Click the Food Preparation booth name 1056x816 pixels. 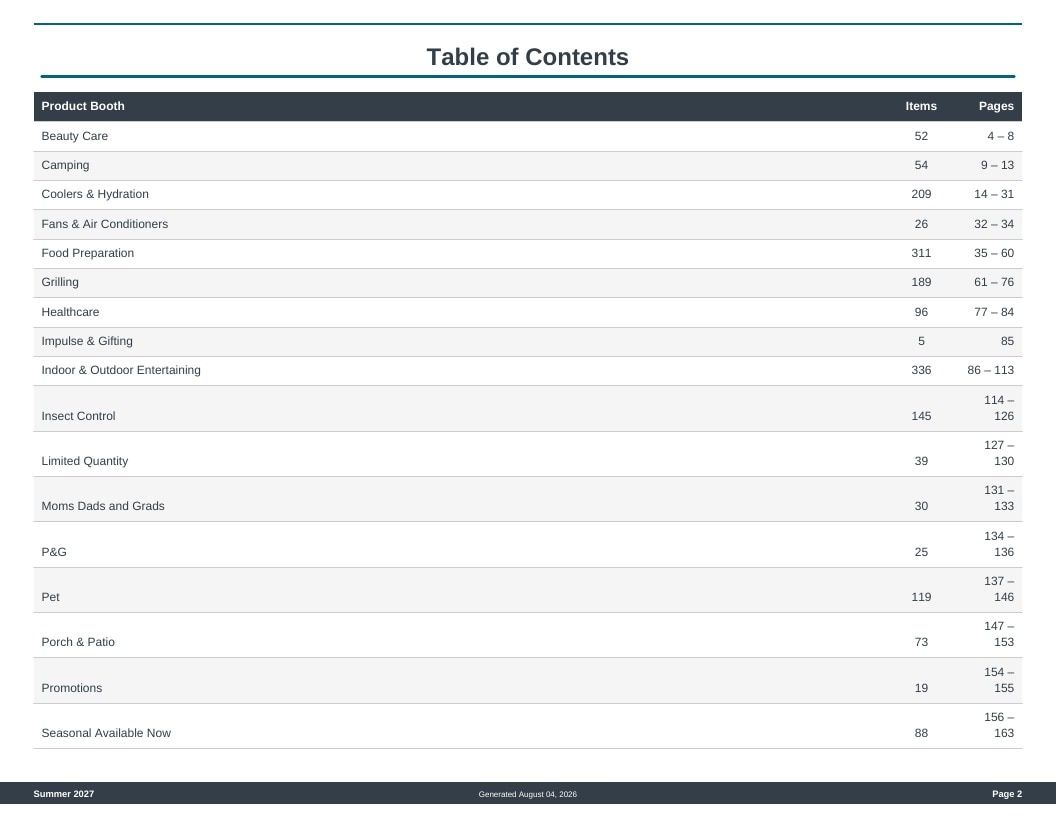[88, 253]
